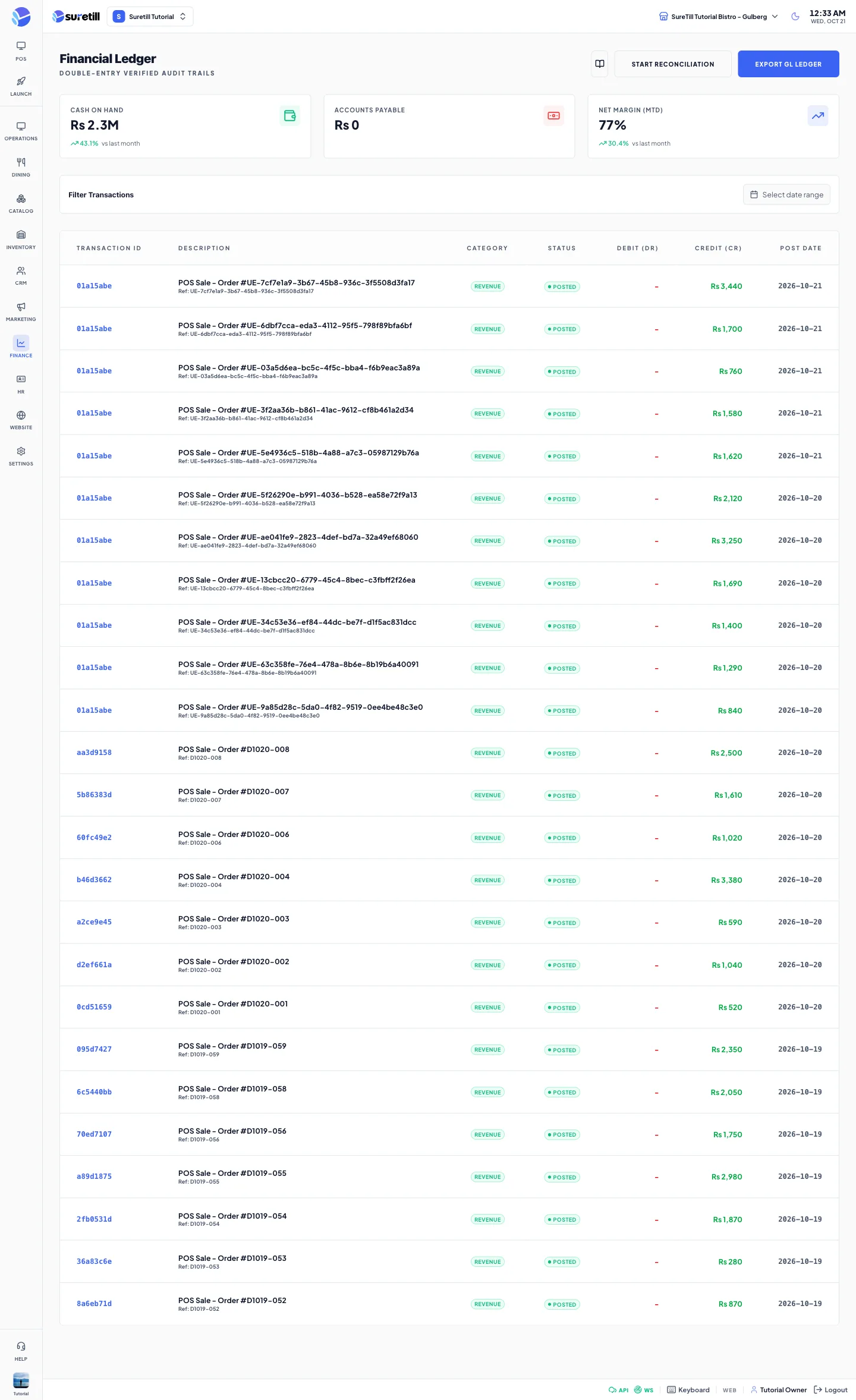
Task: Open Settings from the sidebar
Action: 21,457
